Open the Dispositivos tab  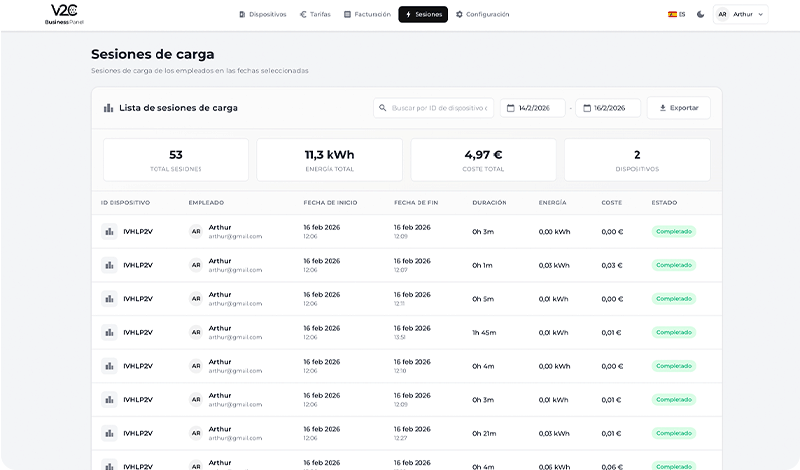click(263, 14)
